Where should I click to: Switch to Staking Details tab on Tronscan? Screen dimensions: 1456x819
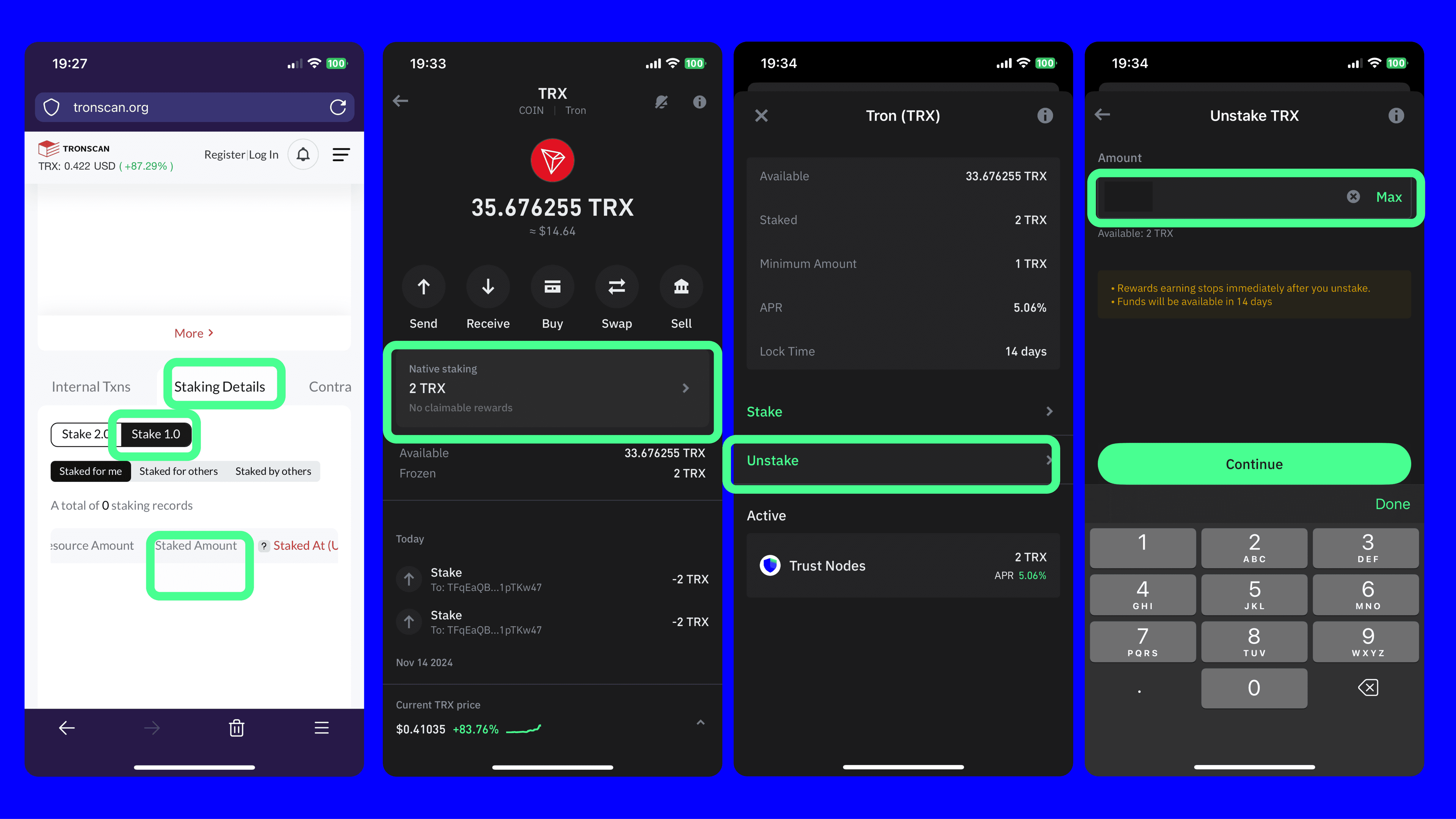tap(220, 386)
